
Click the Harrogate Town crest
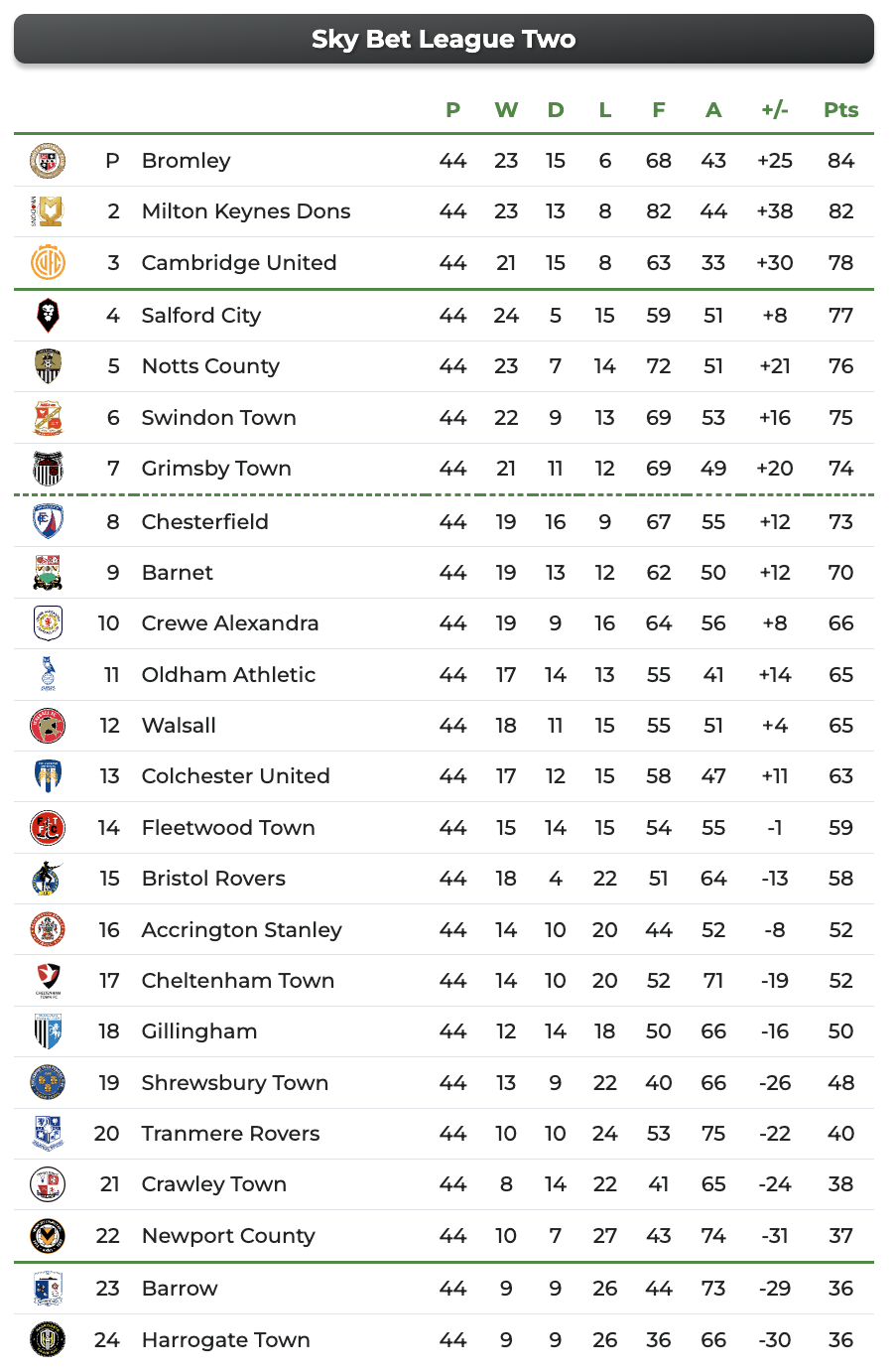point(48,1340)
